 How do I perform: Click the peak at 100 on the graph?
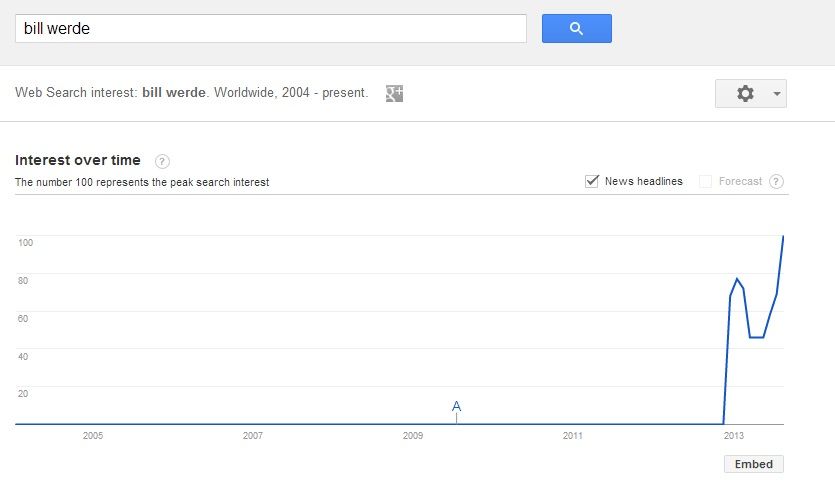pyautogui.click(x=783, y=236)
